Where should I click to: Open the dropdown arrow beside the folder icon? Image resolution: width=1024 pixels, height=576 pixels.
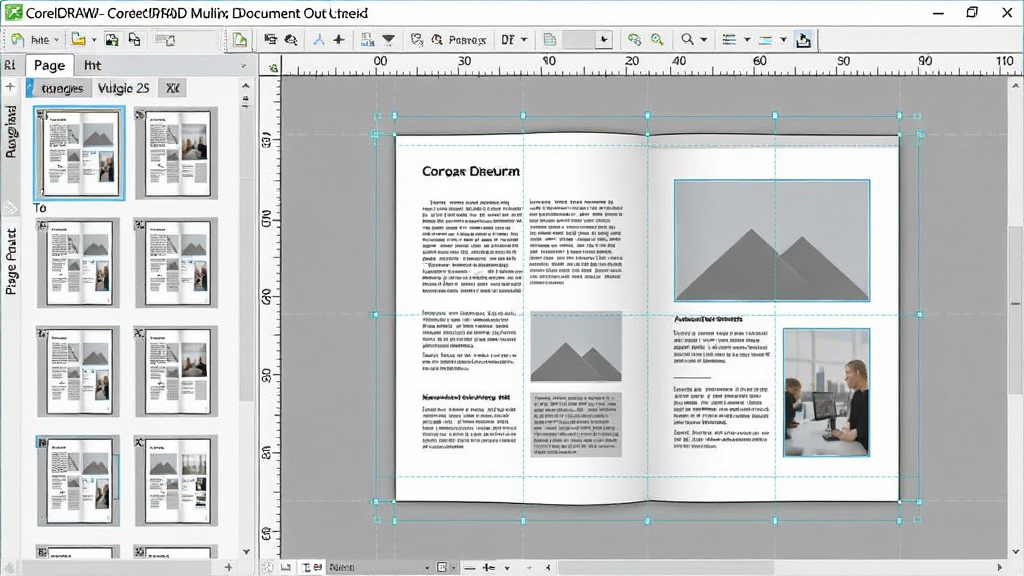click(x=94, y=40)
